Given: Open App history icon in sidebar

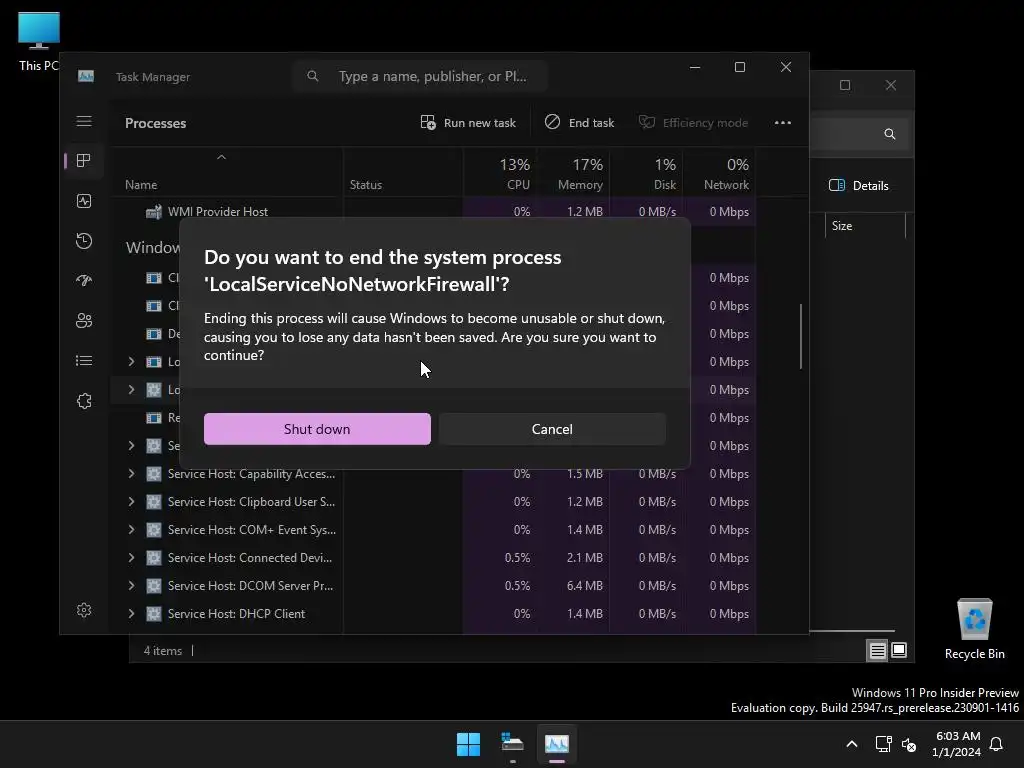Looking at the screenshot, I should (x=84, y=241).
